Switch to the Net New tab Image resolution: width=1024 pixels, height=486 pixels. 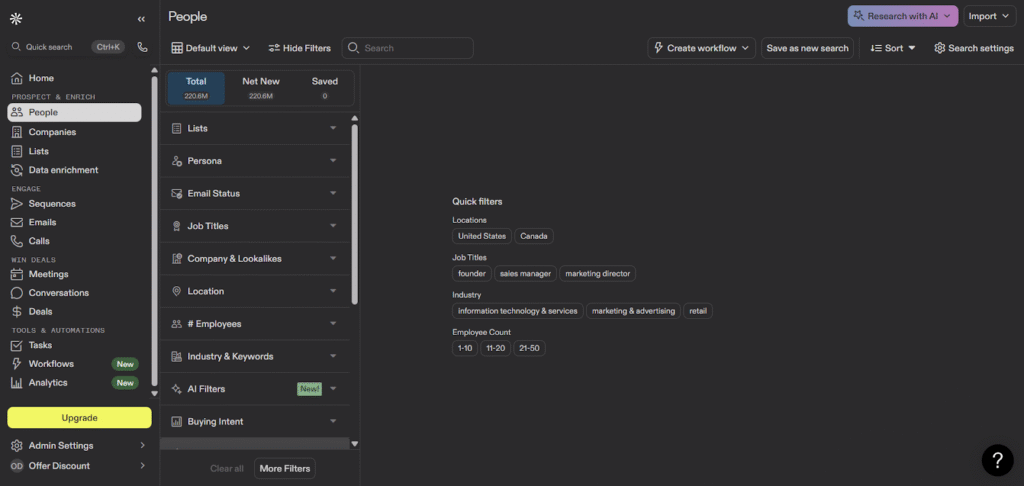pyautogui.click(x=261, y=87)
